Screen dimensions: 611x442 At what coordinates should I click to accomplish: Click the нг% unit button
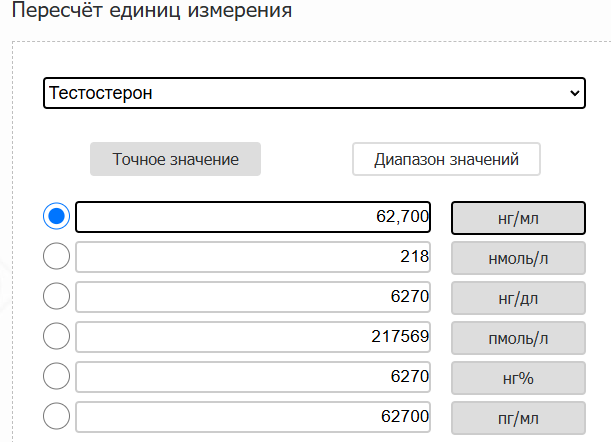pos(518,378)
